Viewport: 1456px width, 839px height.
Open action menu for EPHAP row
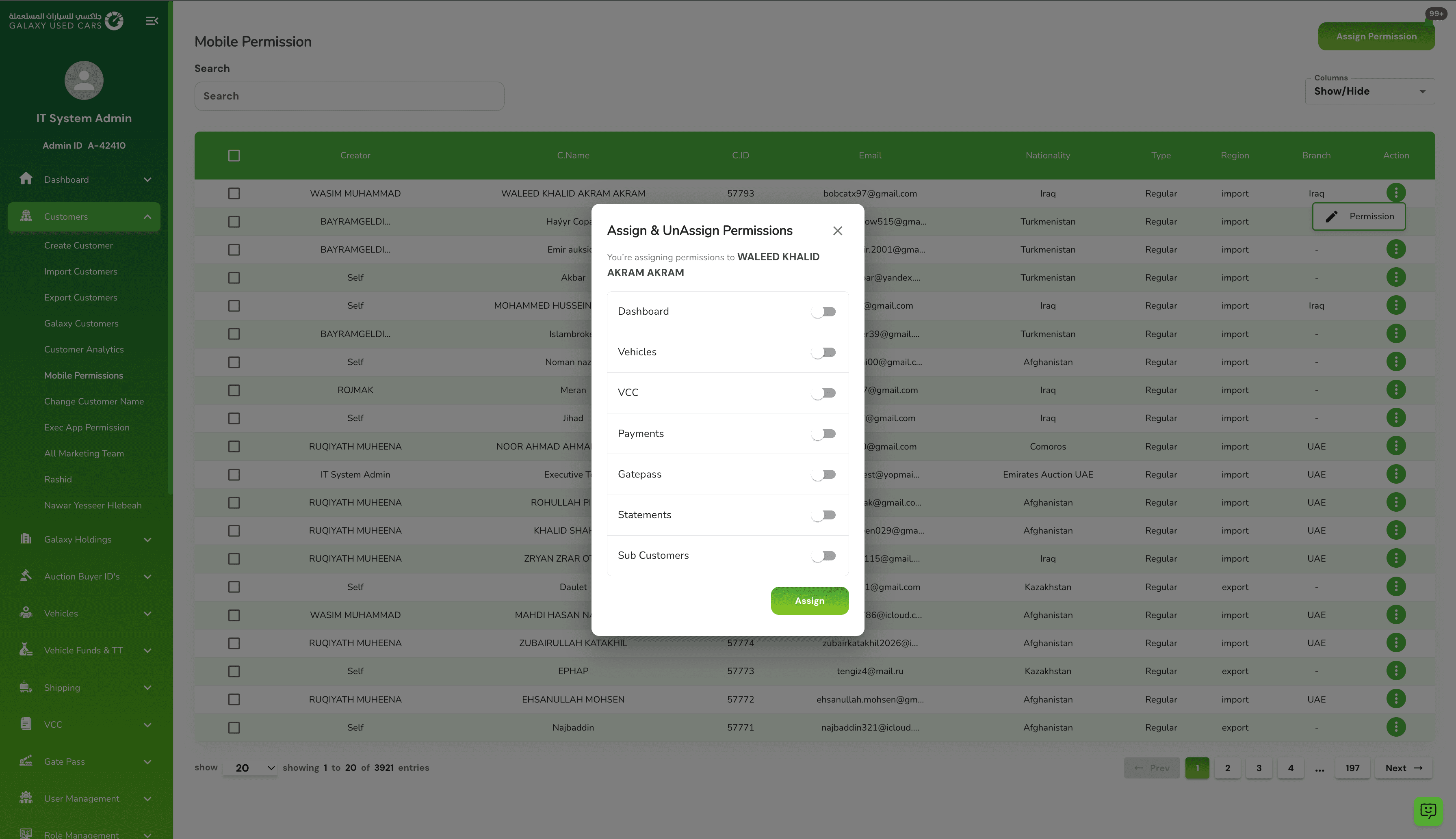pyautogui.click(x=1396, y=671)
